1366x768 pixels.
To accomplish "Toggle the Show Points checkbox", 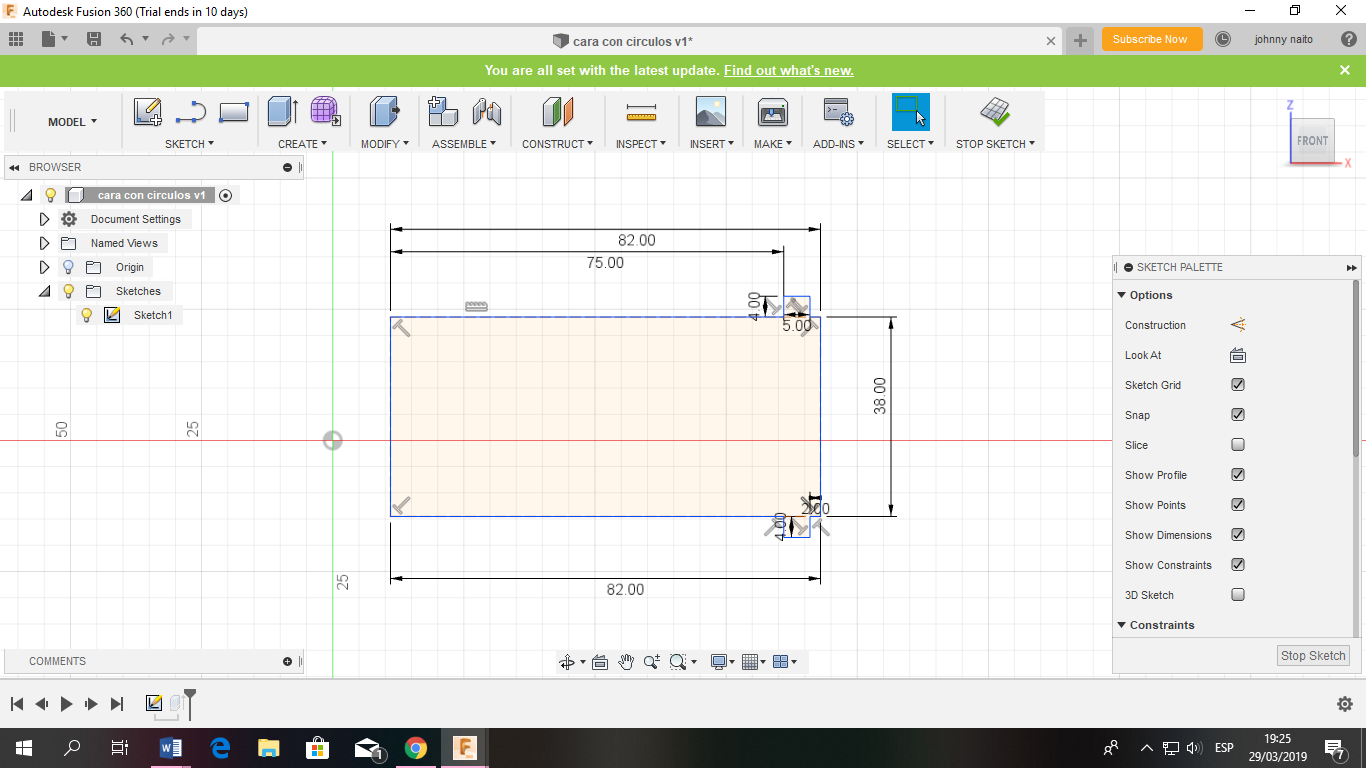I will coord(1238,505).
